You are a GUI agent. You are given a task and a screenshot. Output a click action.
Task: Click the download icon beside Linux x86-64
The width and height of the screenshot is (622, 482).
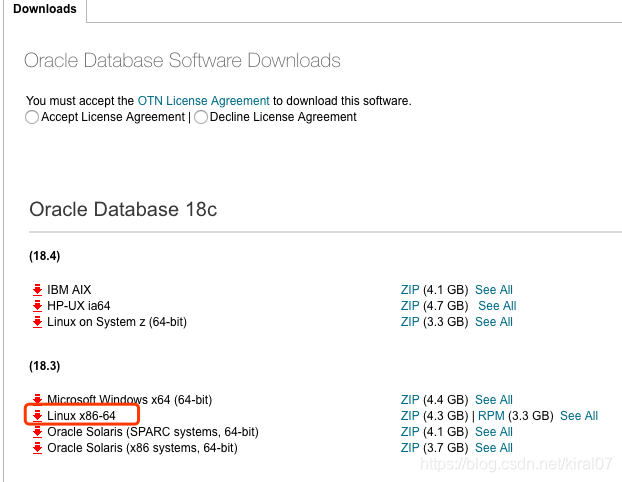click(x=37, y=416)
